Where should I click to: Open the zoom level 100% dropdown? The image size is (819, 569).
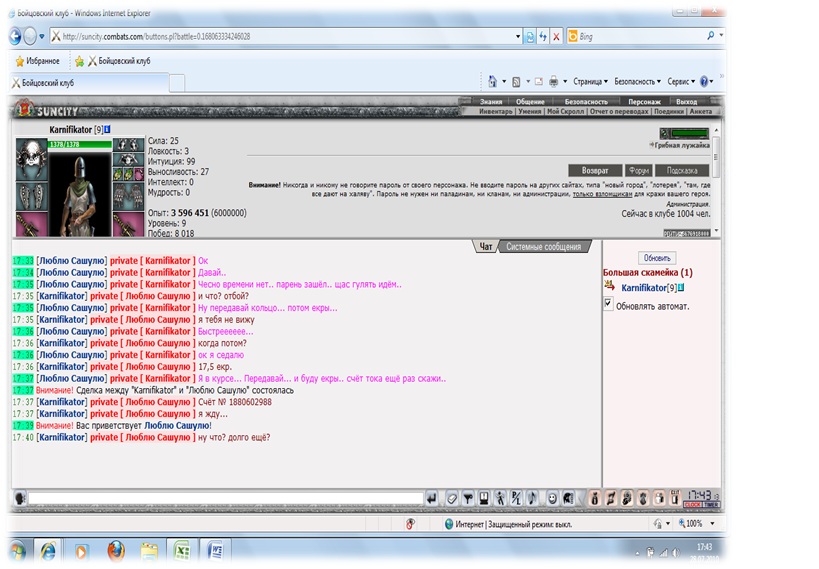click(x=712, y=523)
